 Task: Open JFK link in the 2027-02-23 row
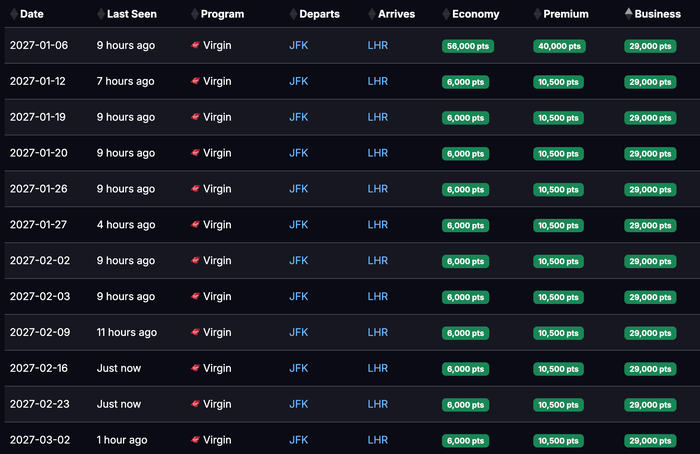[299, 404]
